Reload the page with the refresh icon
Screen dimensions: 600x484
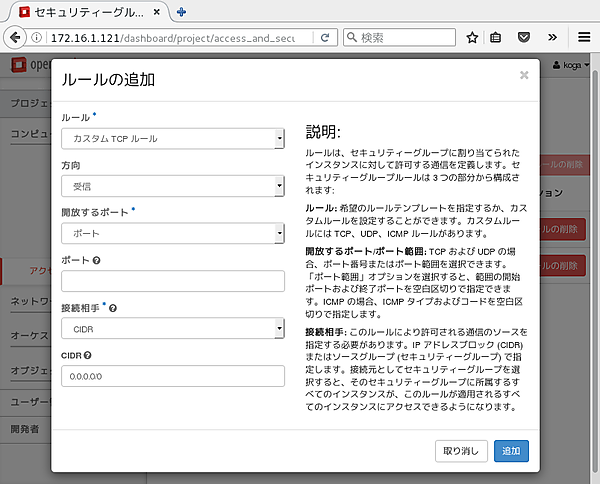(x=325, y=38)
